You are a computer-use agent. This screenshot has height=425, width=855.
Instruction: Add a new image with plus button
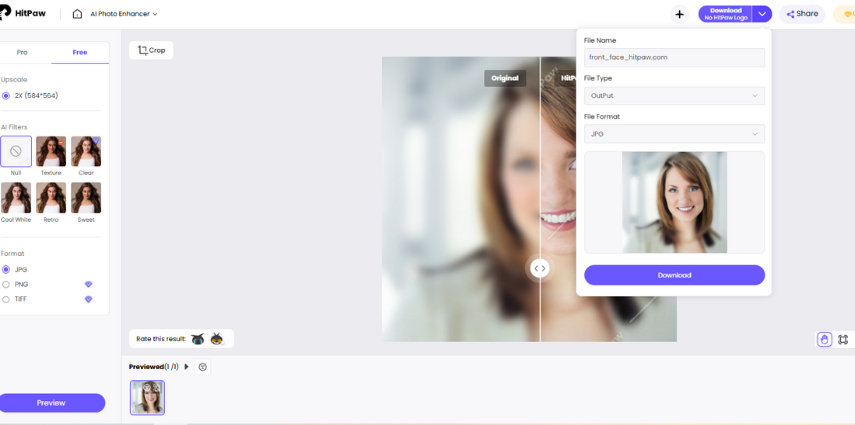(679, 14)
